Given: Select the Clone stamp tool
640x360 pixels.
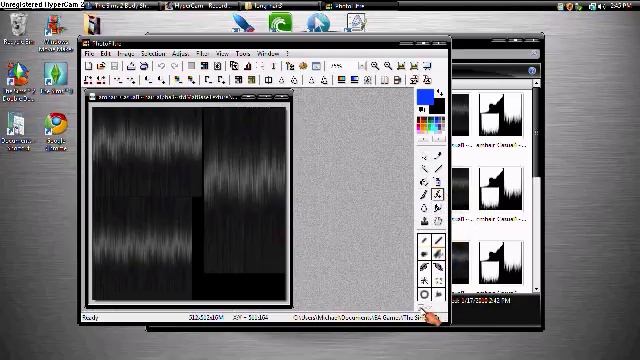Looking at the screenshot, I should [424, 221].
